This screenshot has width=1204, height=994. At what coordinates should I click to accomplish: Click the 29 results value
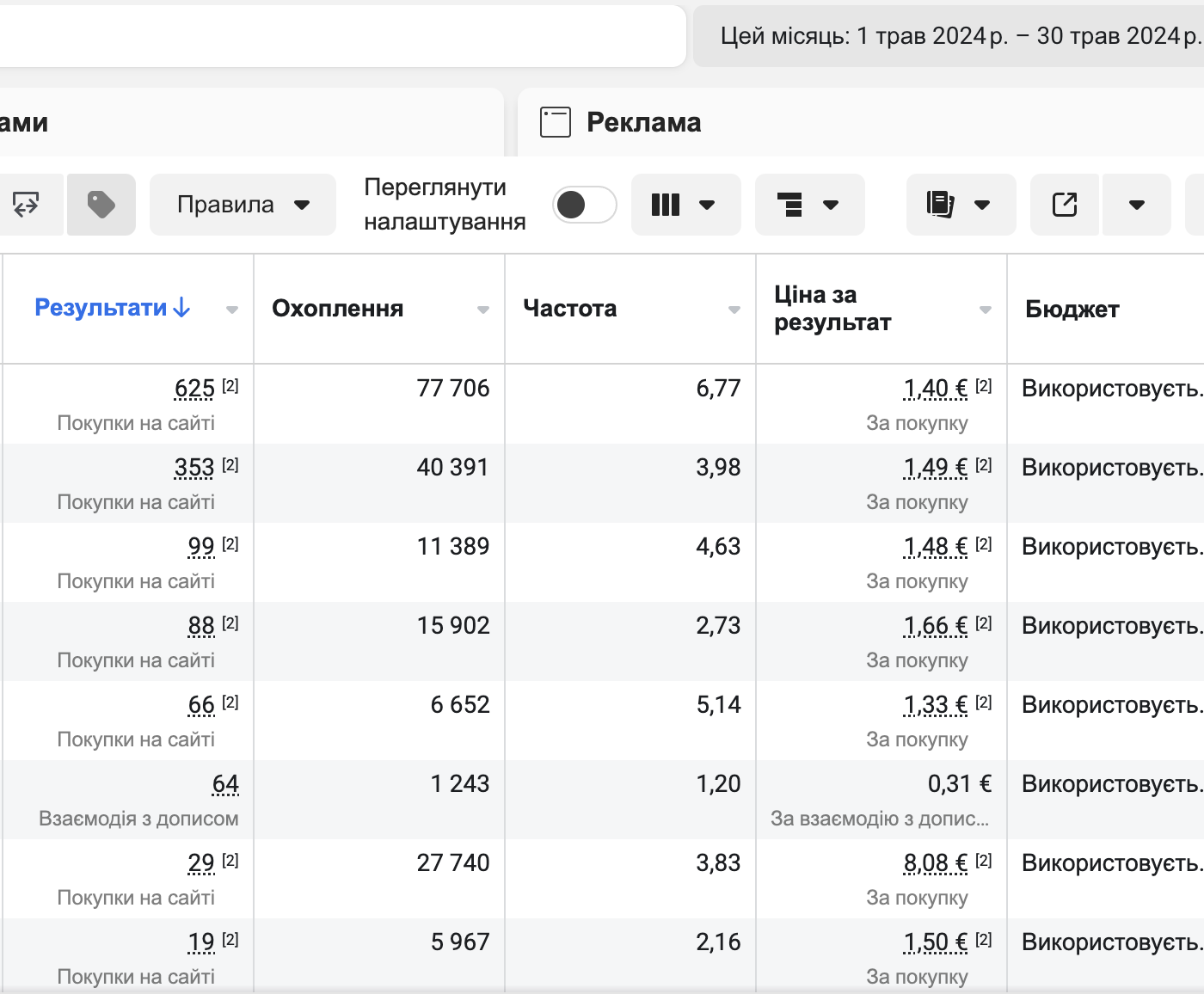click(x=201, y=863)
